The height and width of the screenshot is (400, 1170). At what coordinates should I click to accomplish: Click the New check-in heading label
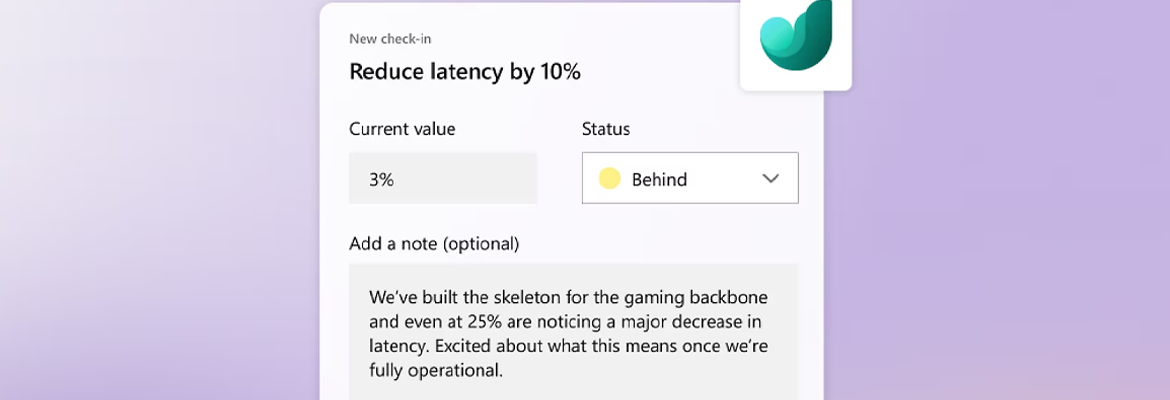(390, 39)
